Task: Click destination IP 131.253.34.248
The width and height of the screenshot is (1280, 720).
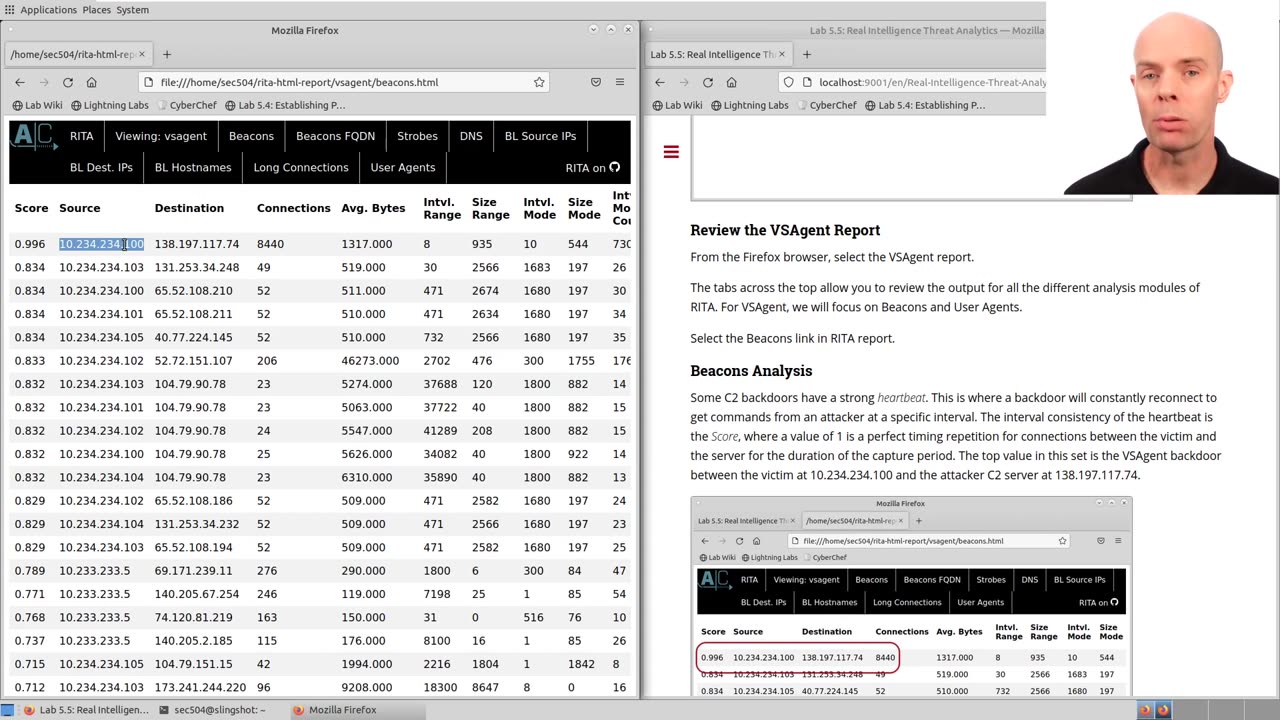Action: pos(197,267)
